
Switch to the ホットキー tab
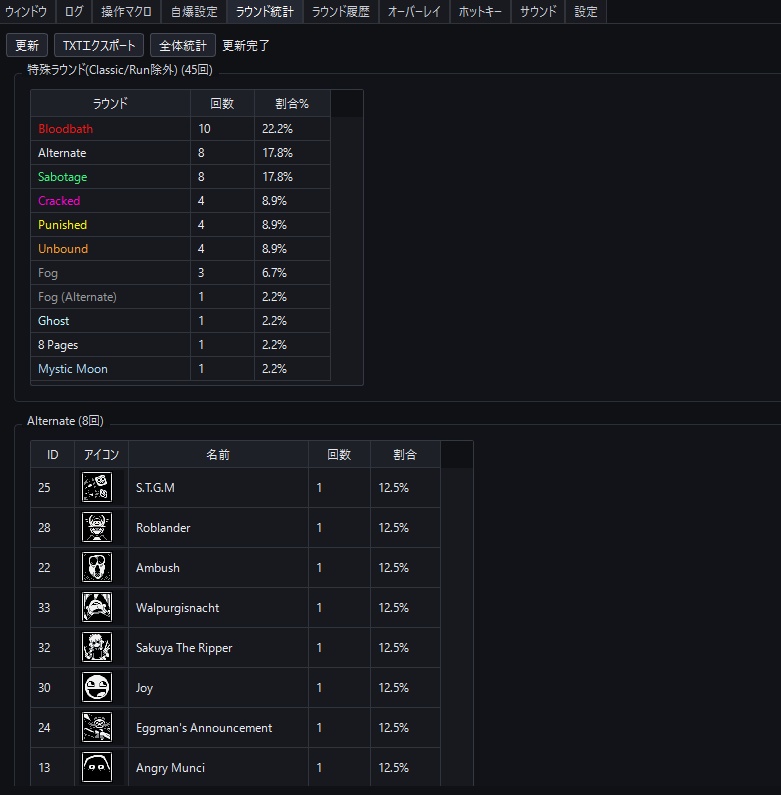[x=480, y=12]
